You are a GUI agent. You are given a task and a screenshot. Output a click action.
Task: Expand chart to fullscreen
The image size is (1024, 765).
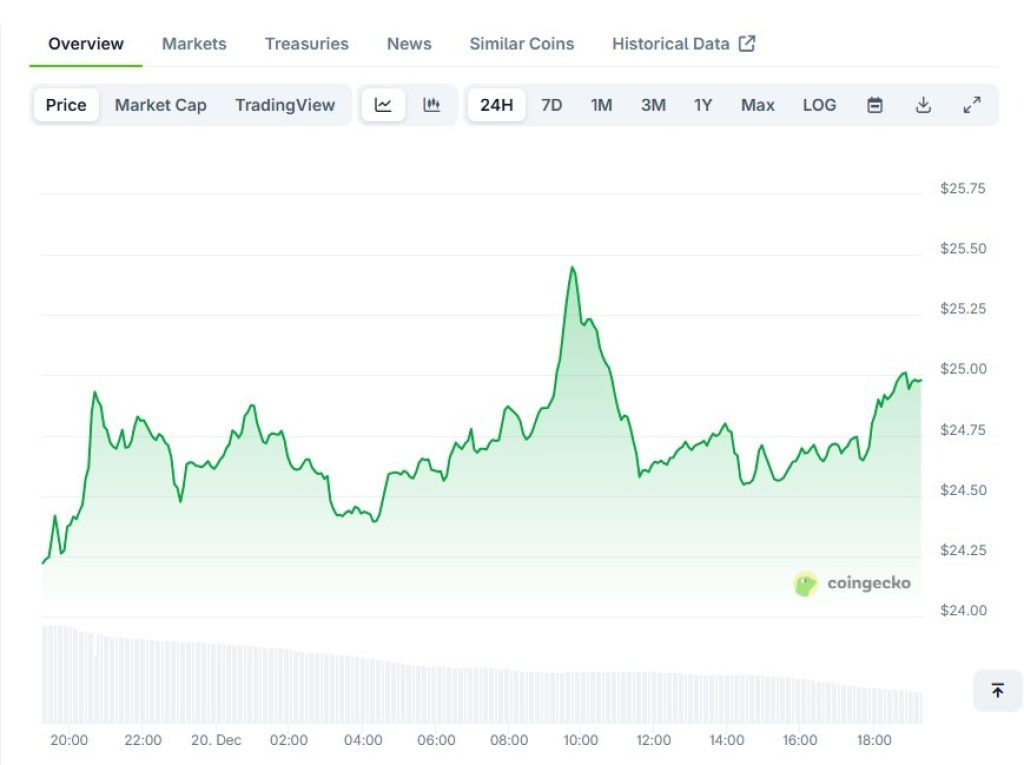point(972,105)
